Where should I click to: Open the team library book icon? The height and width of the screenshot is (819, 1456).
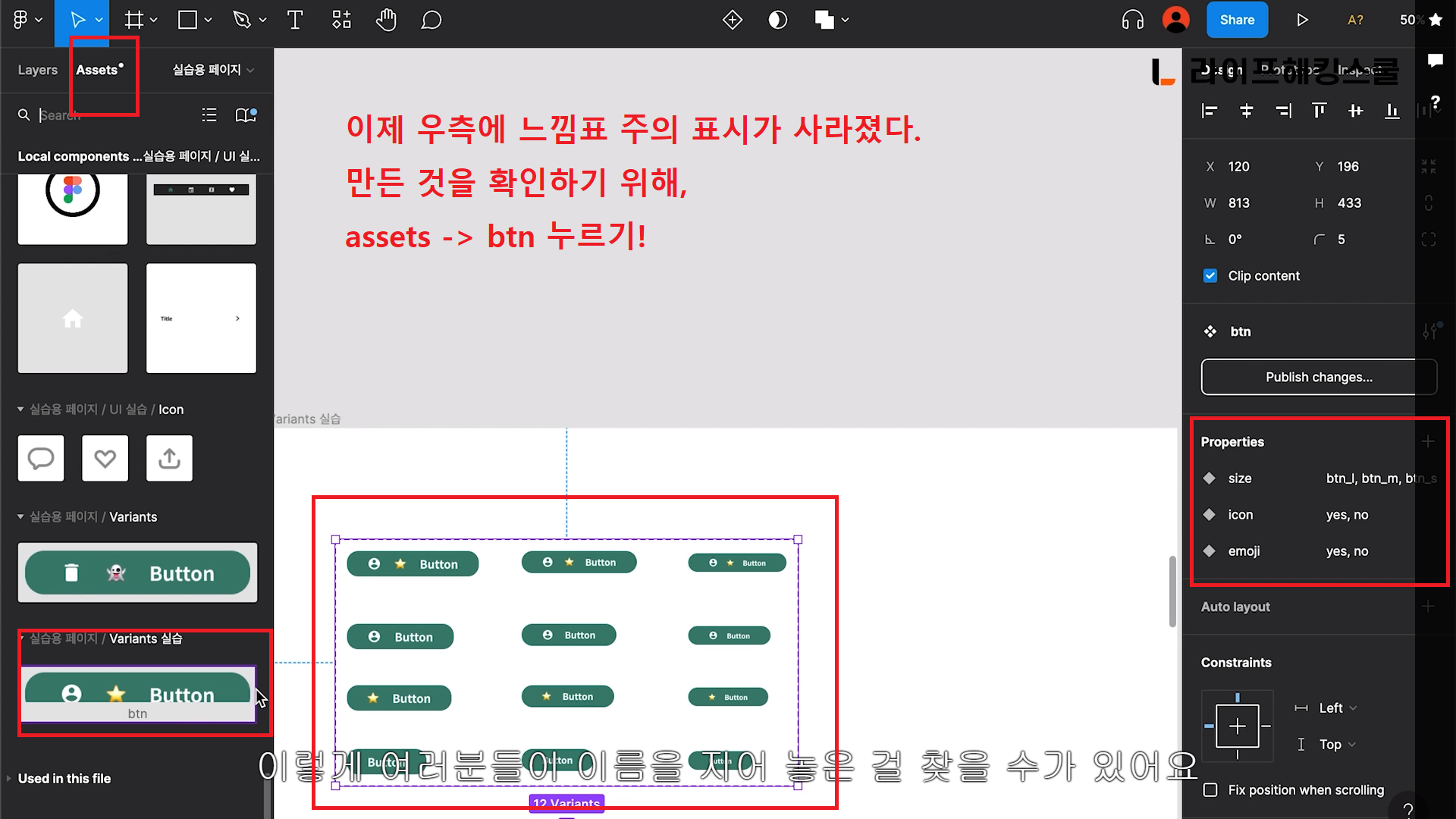click(246, 115)
